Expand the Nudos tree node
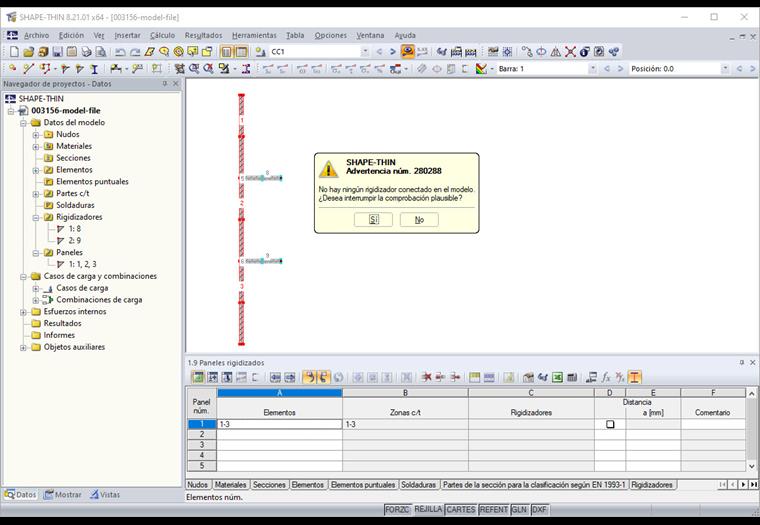 click(36, 134)
